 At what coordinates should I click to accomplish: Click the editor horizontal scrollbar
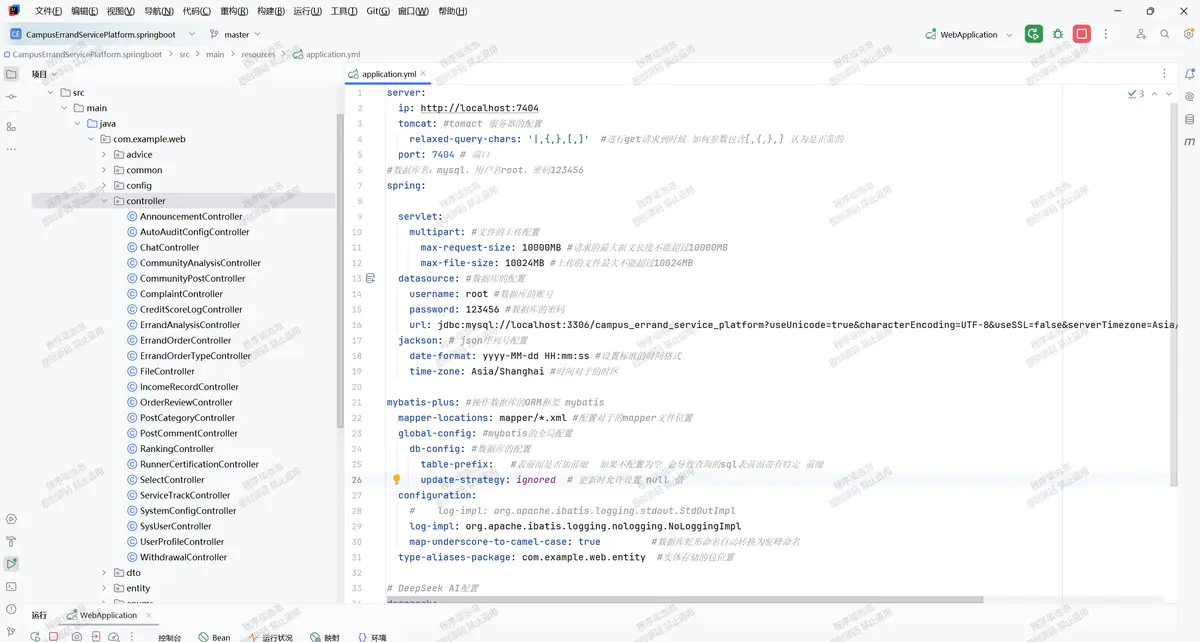pyautogui.click(x=685, y=600)
